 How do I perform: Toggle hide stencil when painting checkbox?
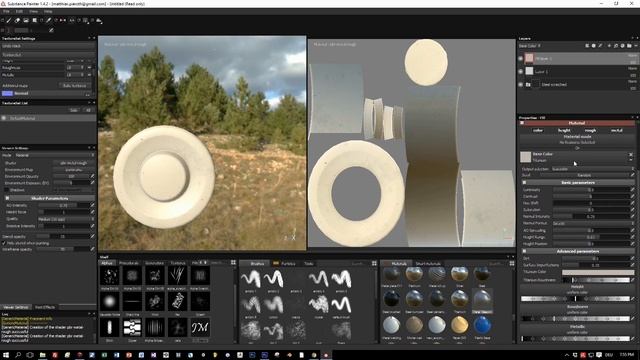tap(4, 243)
